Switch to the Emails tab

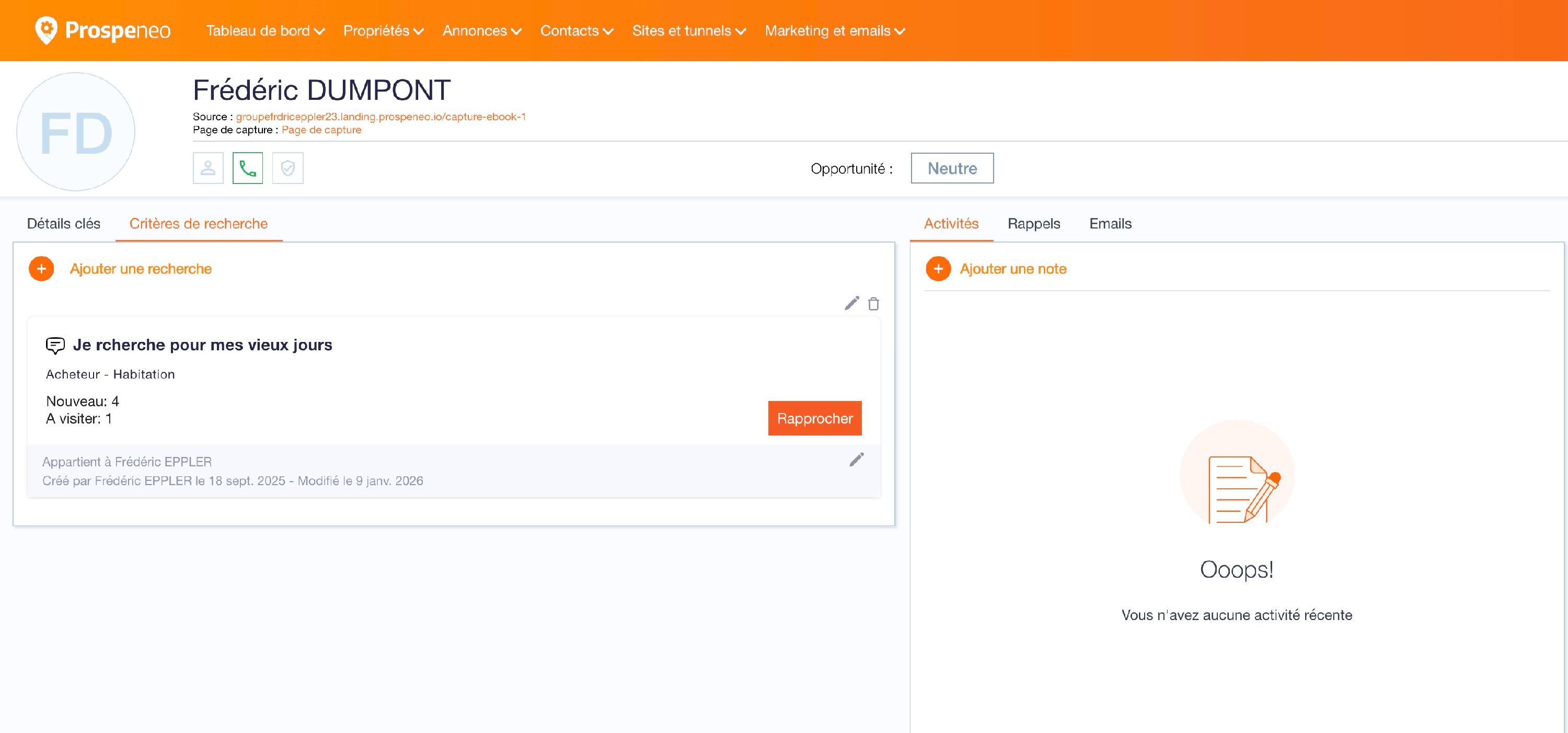(x=1110, y=223)
